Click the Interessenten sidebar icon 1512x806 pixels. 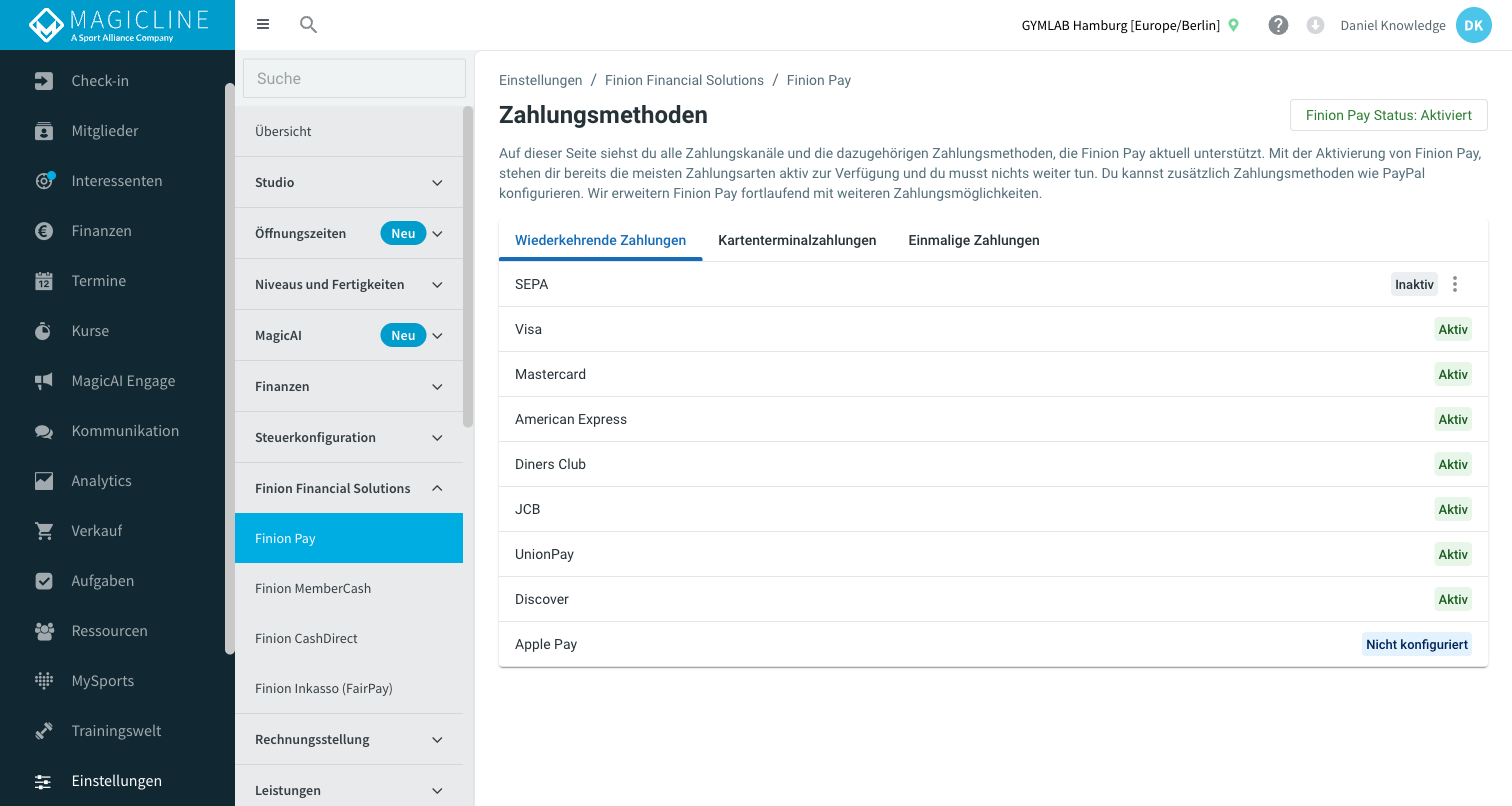(44, 181)
